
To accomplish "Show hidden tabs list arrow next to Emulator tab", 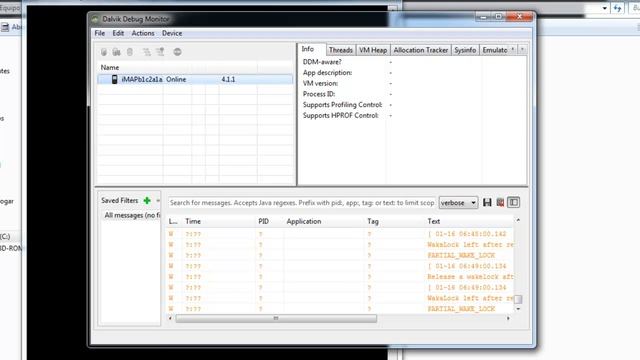I will pos(513,49).
